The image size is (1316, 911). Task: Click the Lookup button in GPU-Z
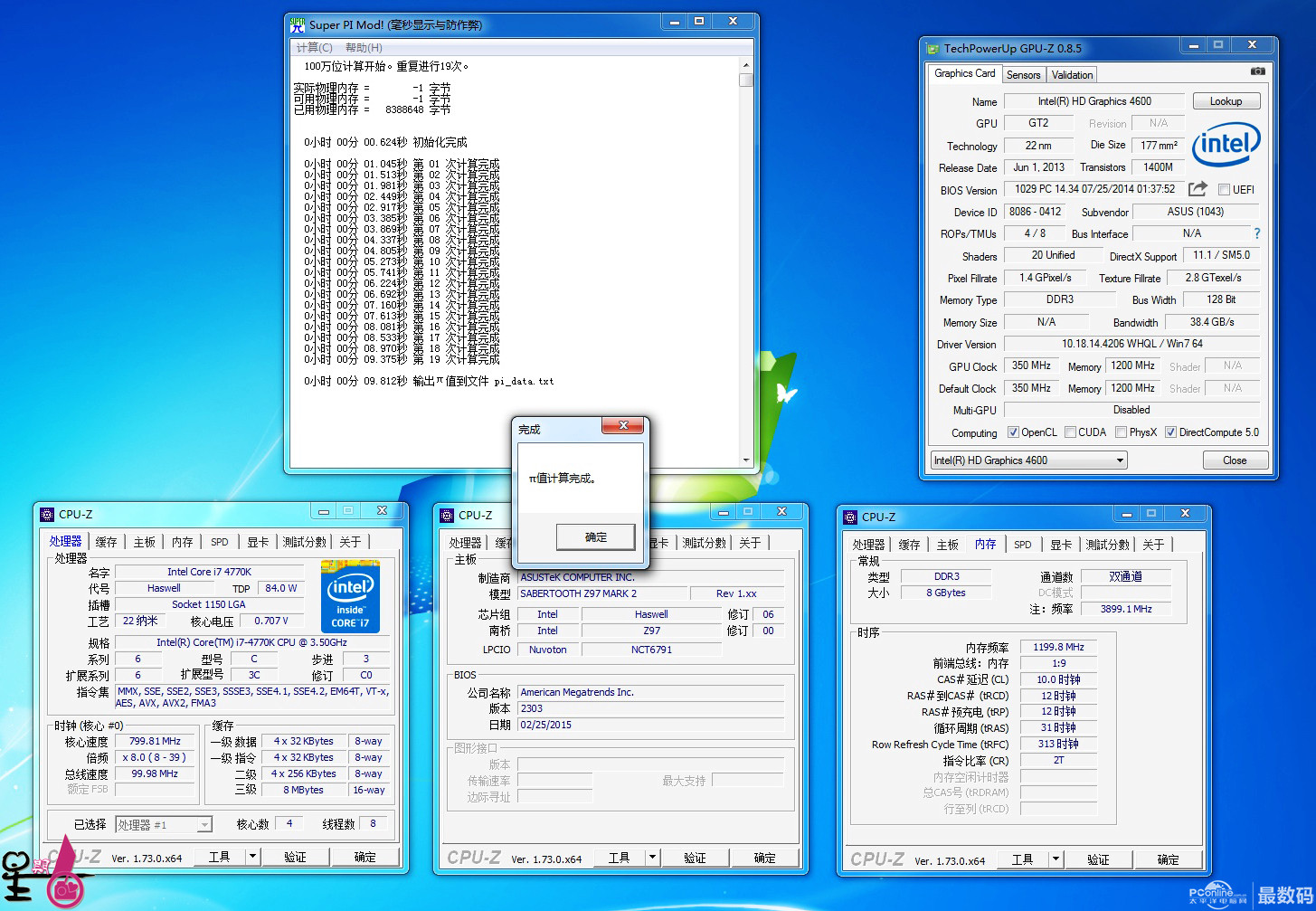click(x=1226, y=101)
